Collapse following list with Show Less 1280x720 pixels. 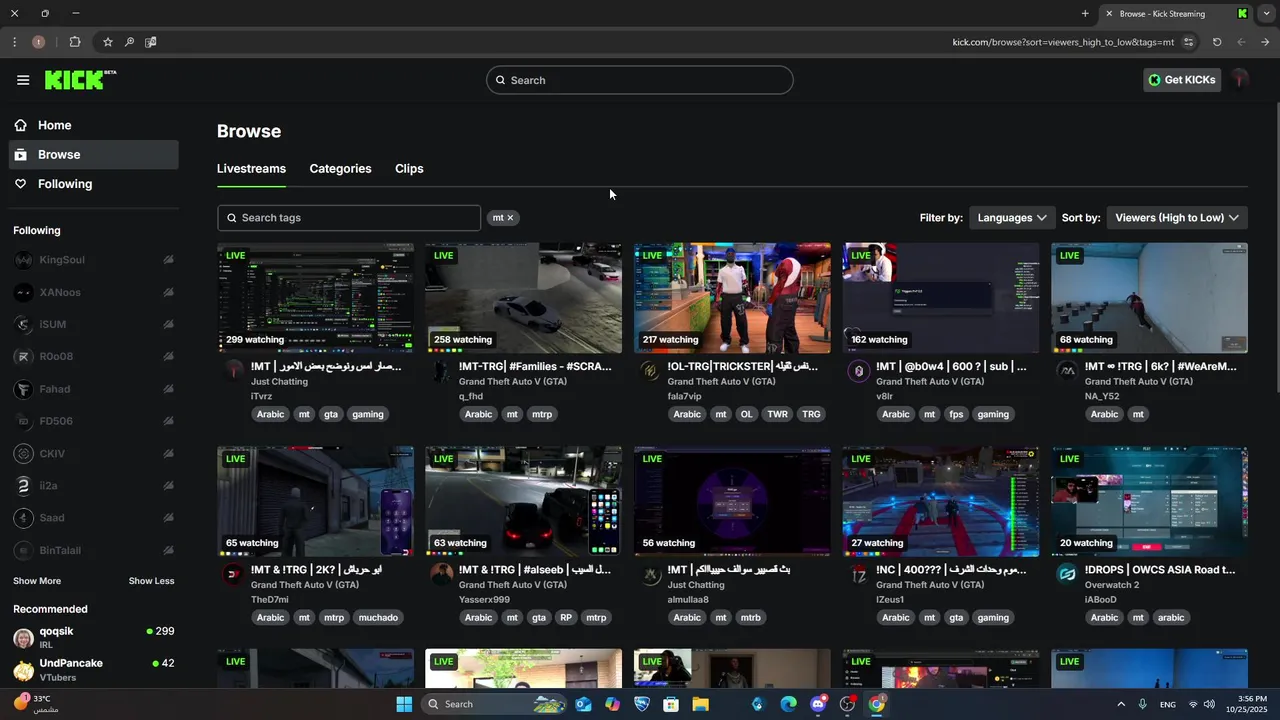click(151, 581)
